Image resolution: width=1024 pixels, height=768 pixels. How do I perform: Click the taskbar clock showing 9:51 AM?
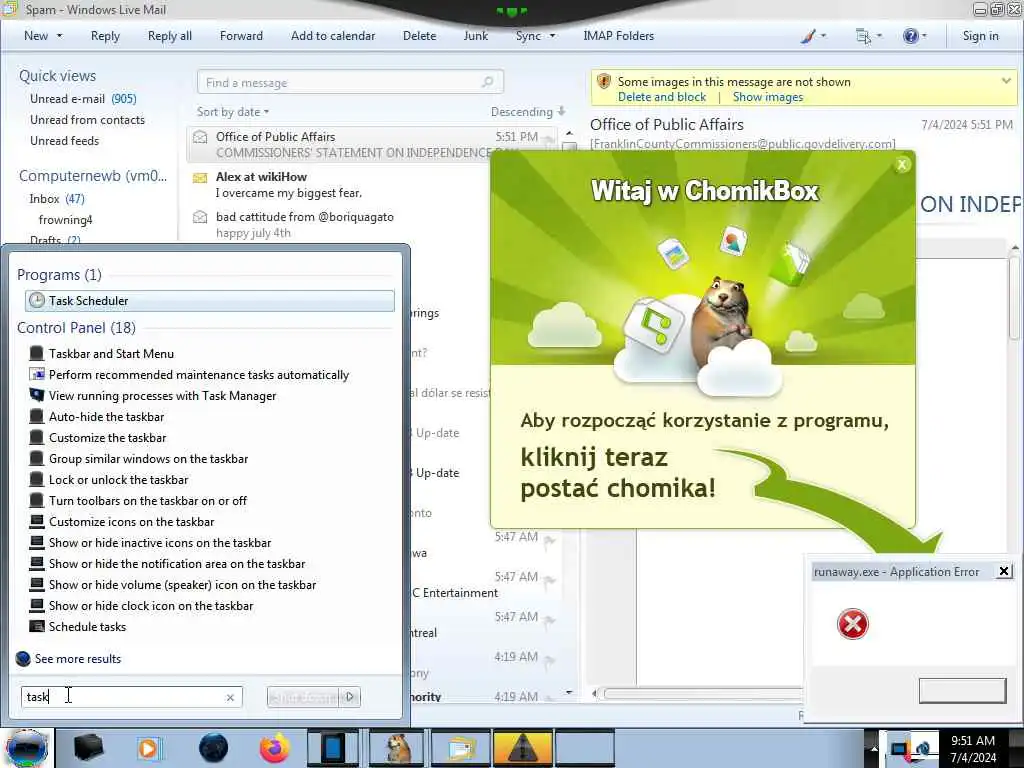[x=973, y=749]
